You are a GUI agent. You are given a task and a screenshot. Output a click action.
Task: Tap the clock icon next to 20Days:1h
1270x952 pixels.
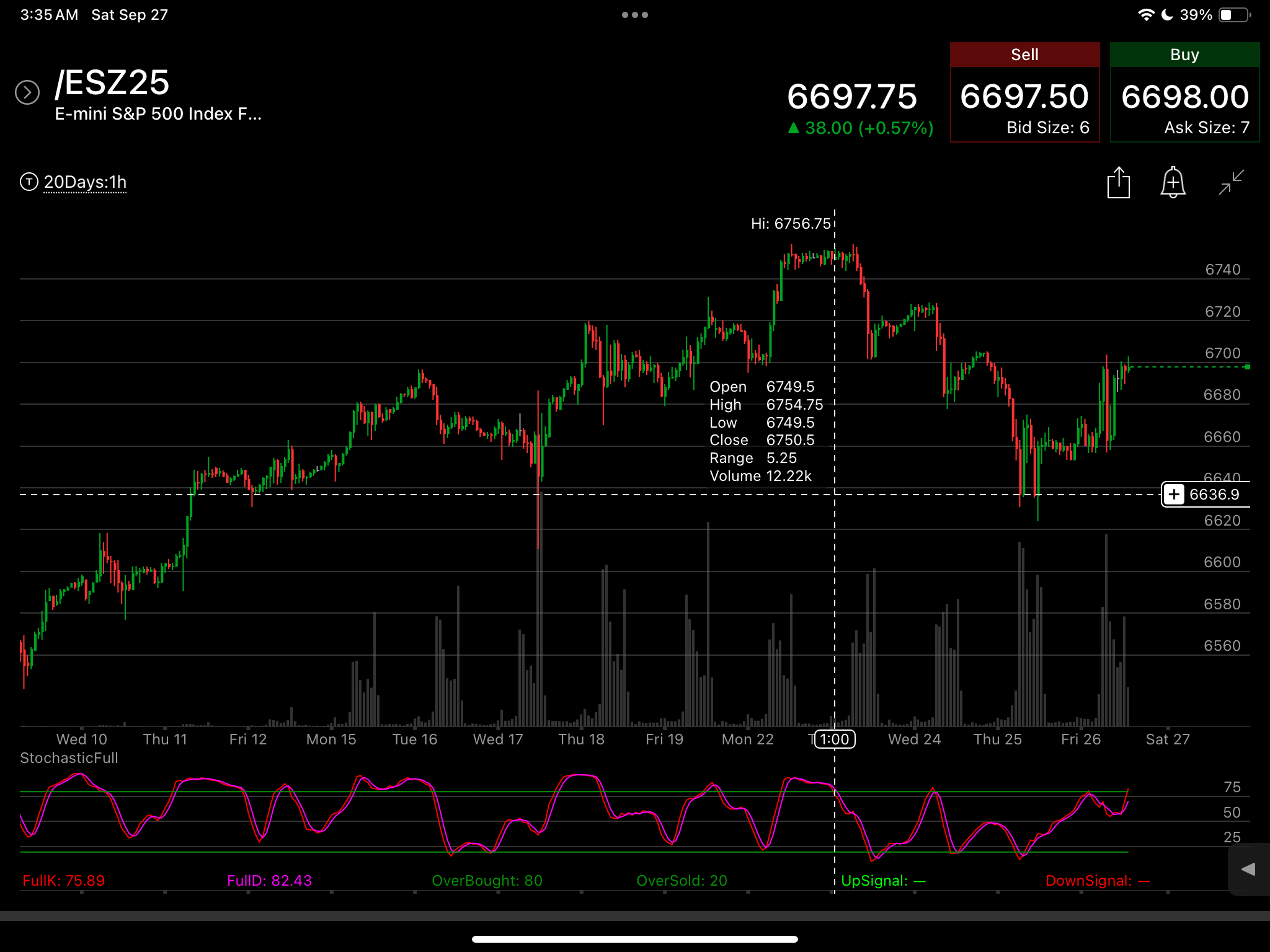[x=29, y=182]
